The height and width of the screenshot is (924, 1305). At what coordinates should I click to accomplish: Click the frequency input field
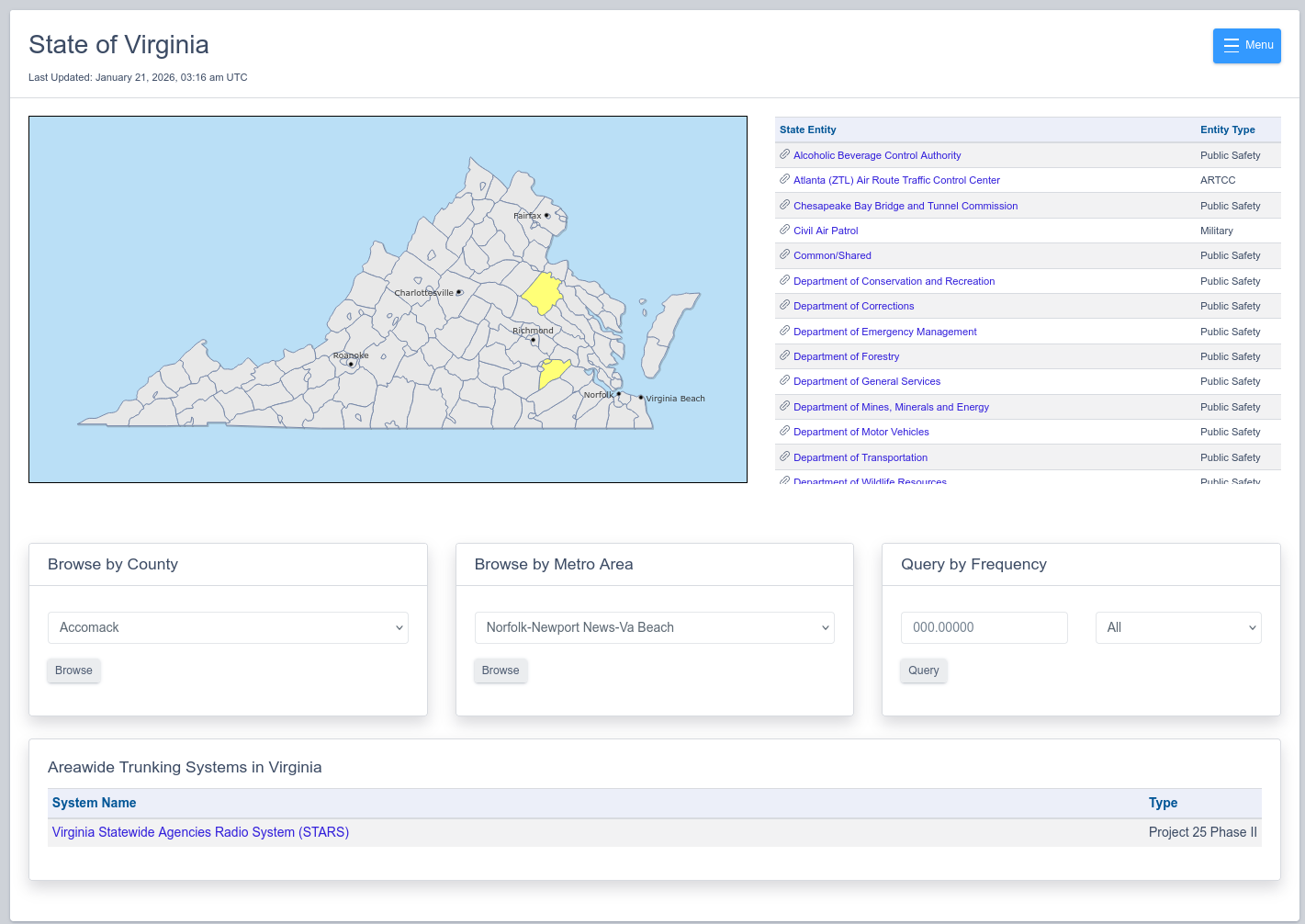point(984,627)
